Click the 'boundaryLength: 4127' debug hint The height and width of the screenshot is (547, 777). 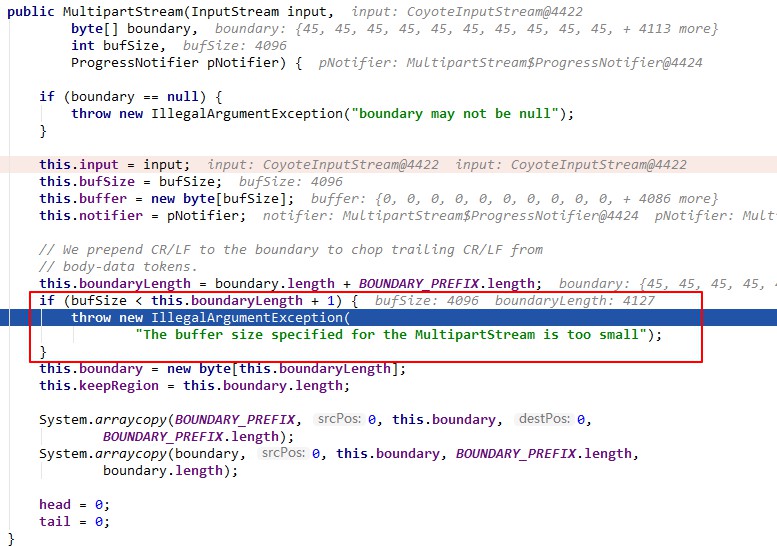pos(575,301)
